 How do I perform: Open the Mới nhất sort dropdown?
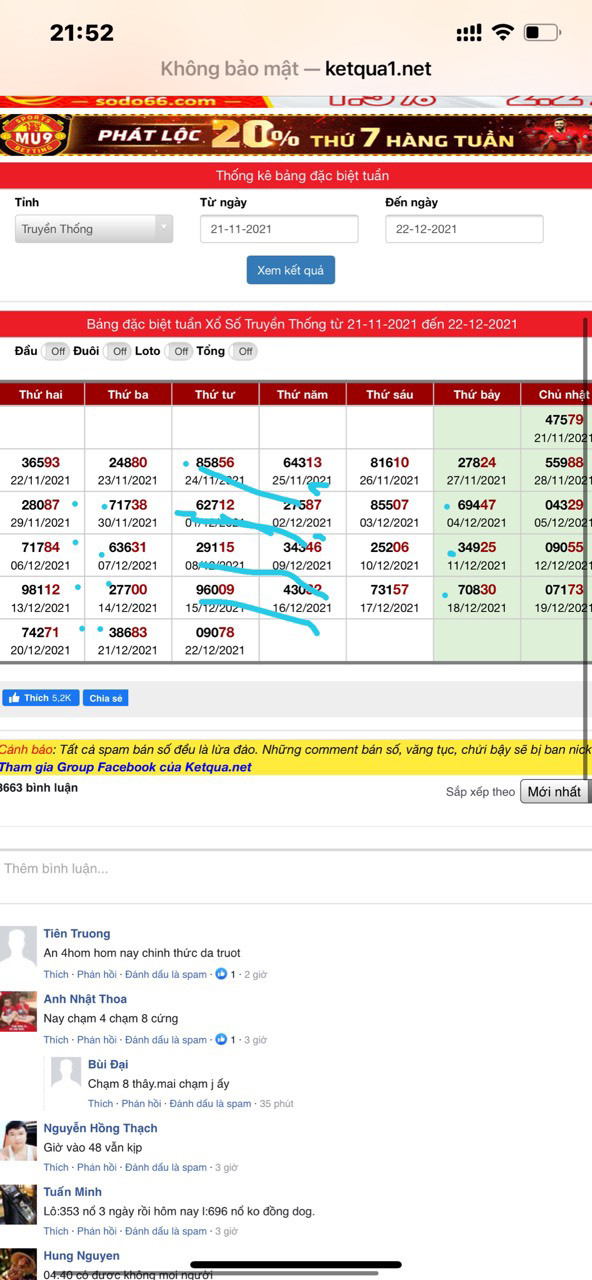point(555,791)
